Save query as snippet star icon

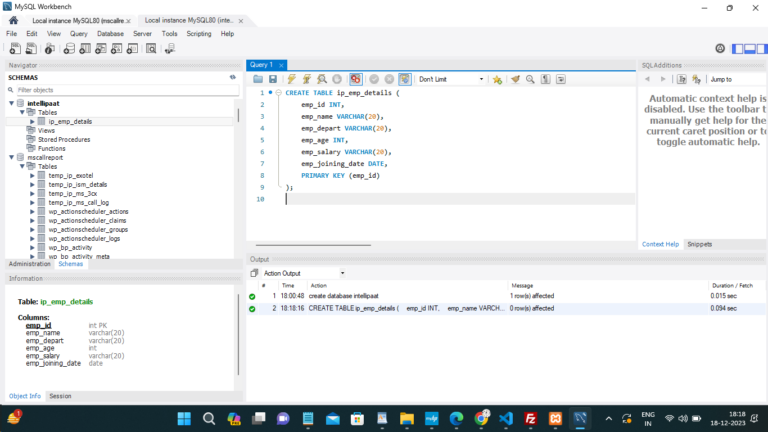click(x=497, y=79)
